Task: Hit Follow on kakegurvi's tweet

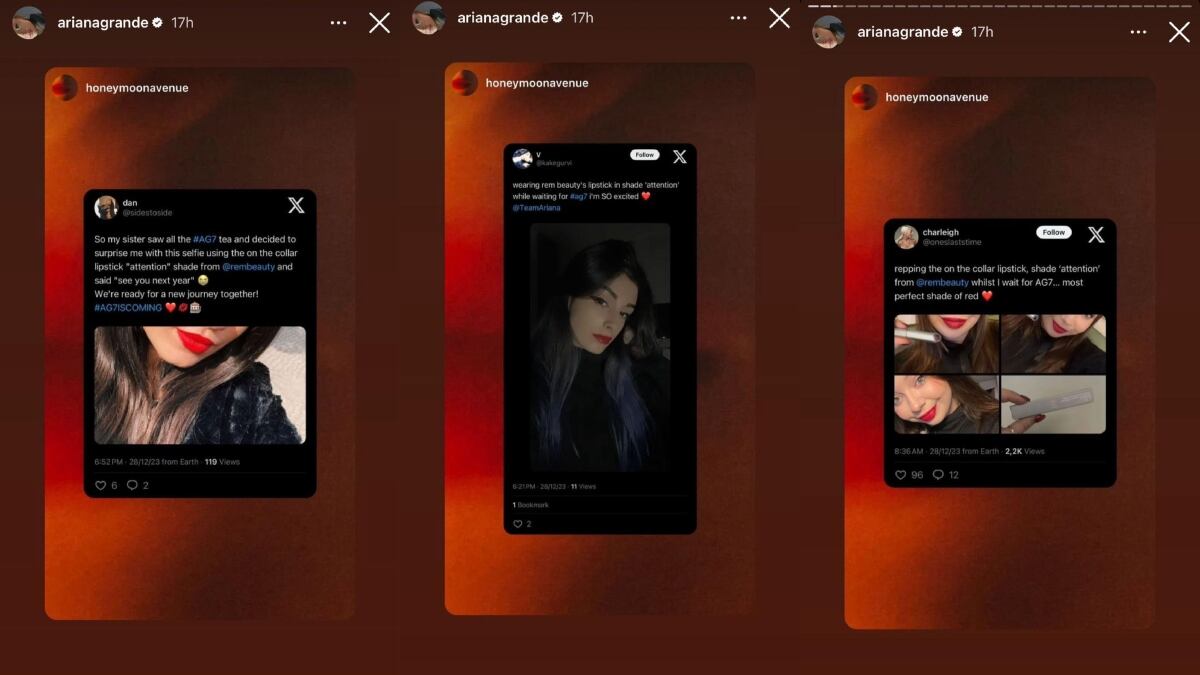Action: [645, 155]
